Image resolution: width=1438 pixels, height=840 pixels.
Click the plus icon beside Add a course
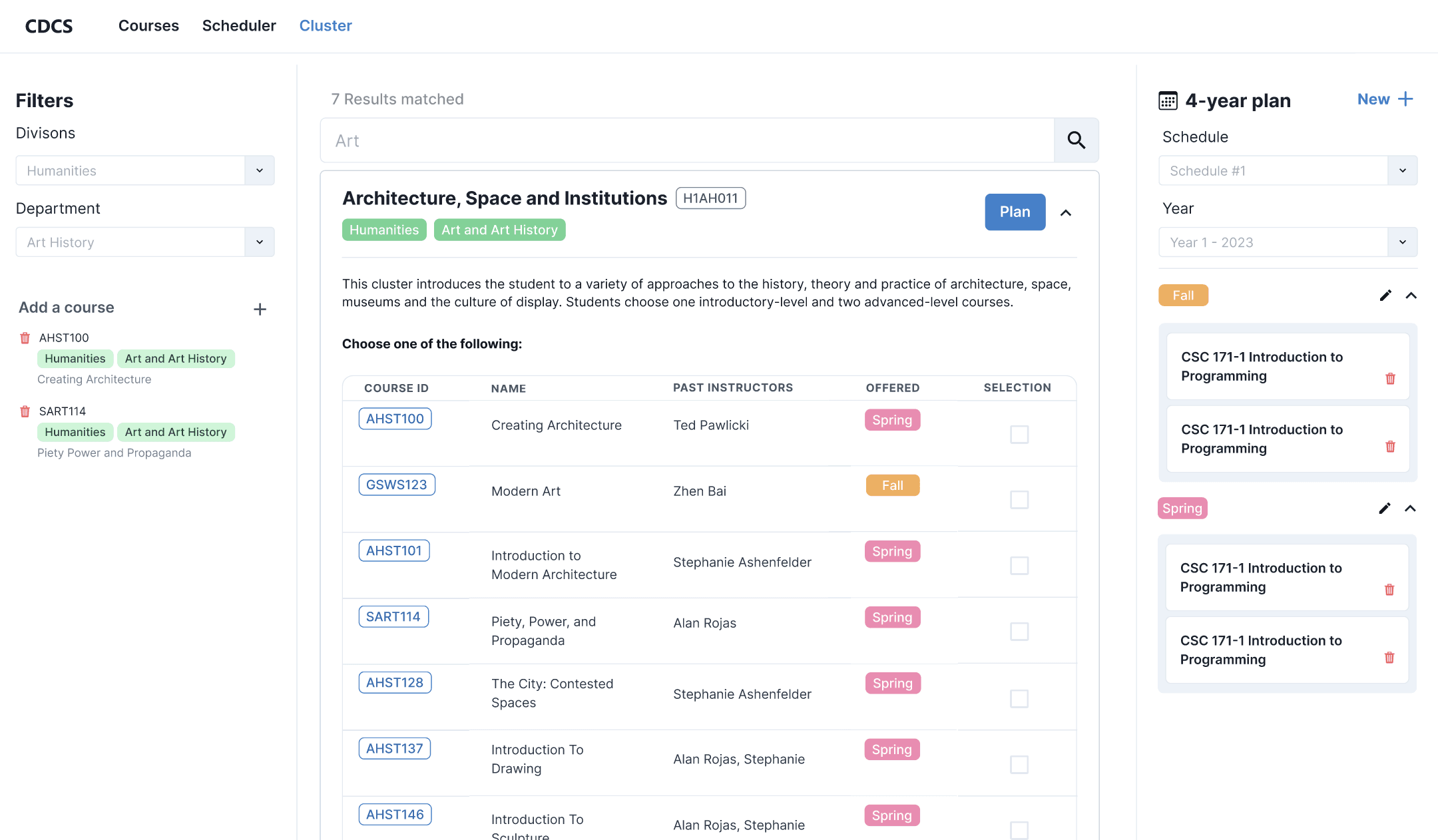(x=260, y=309)
